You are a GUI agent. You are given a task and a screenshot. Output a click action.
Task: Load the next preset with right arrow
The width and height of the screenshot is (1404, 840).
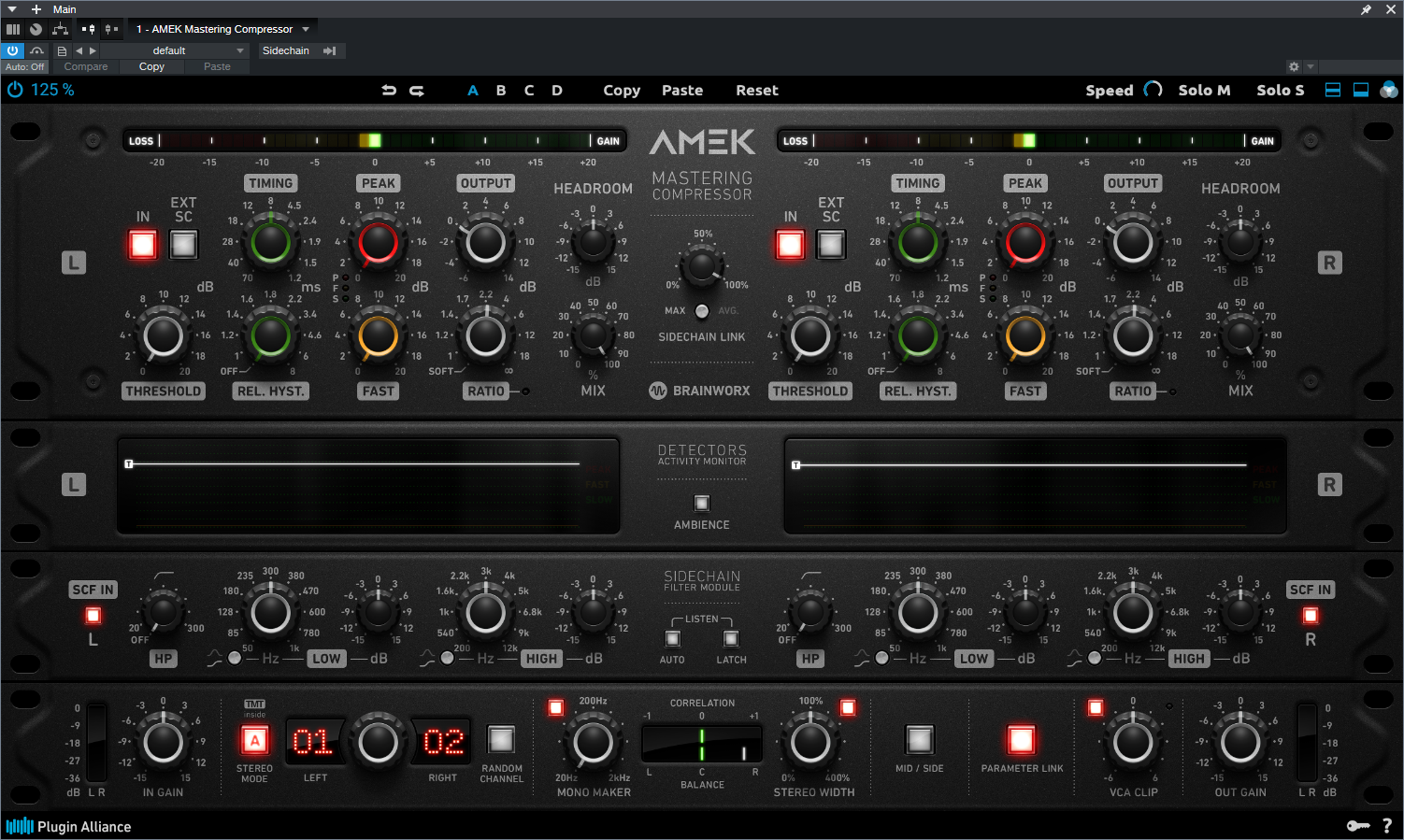[x=92, y=50]
